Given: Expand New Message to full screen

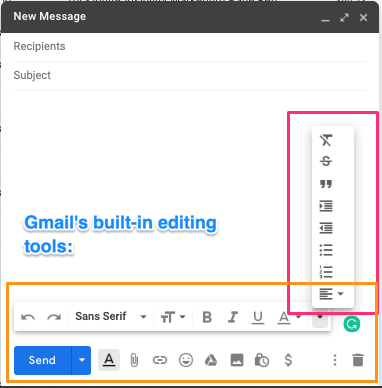Looking at the screenshot, I should click(344, 17).
